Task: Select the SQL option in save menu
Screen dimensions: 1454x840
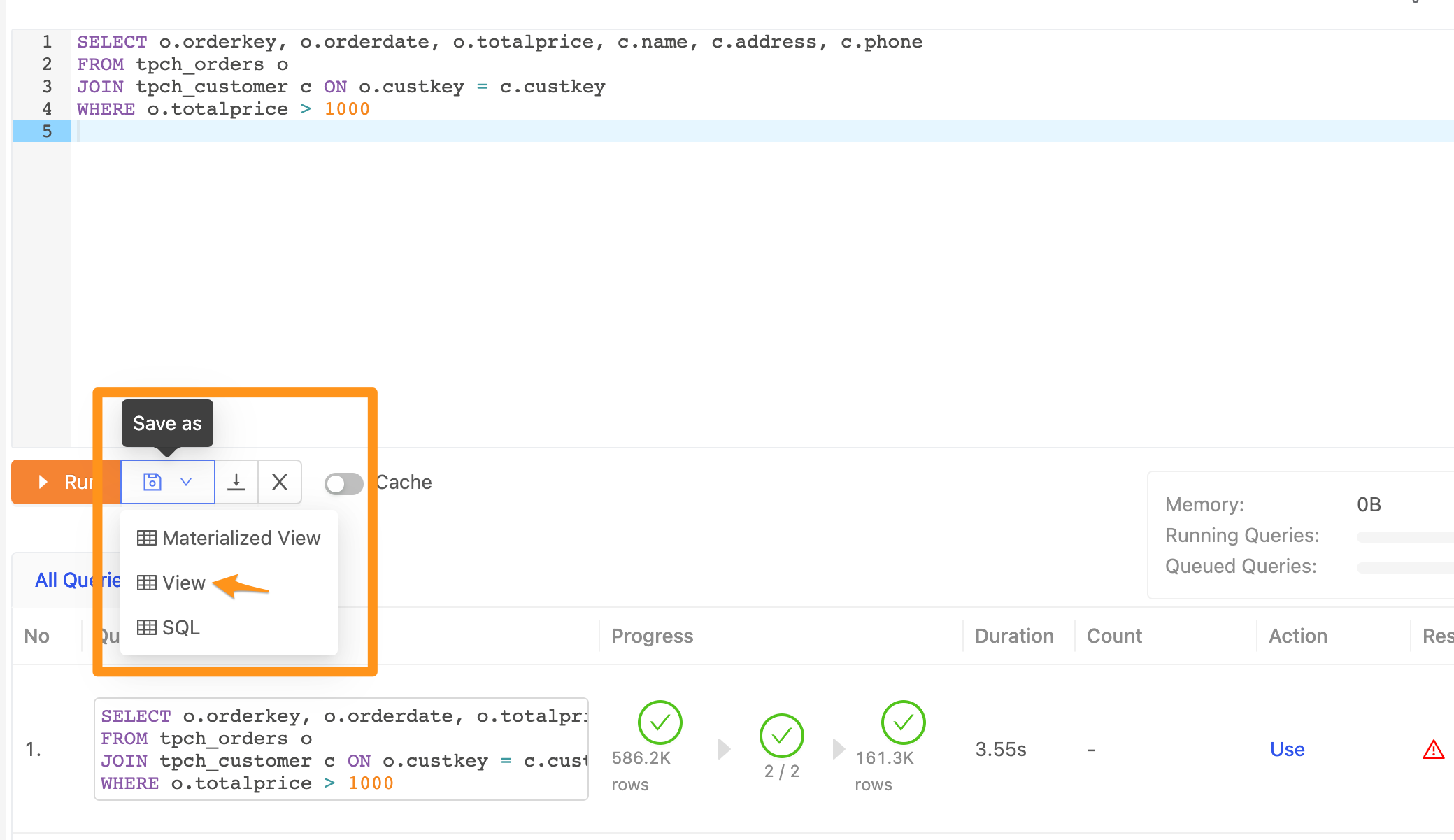Action: coord(229,627)
